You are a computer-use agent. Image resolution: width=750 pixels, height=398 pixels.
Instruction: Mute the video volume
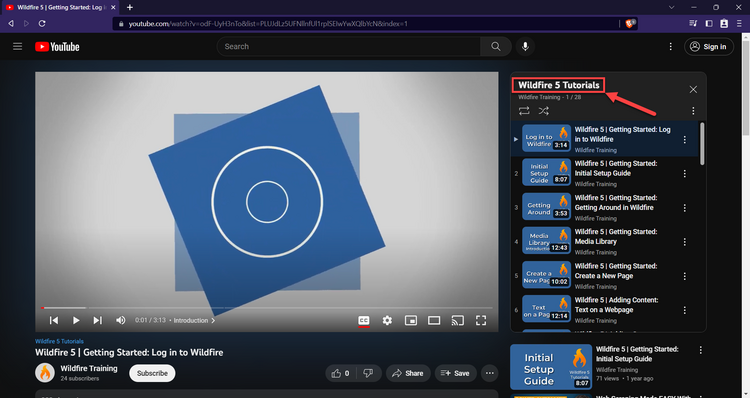[121, 320]
